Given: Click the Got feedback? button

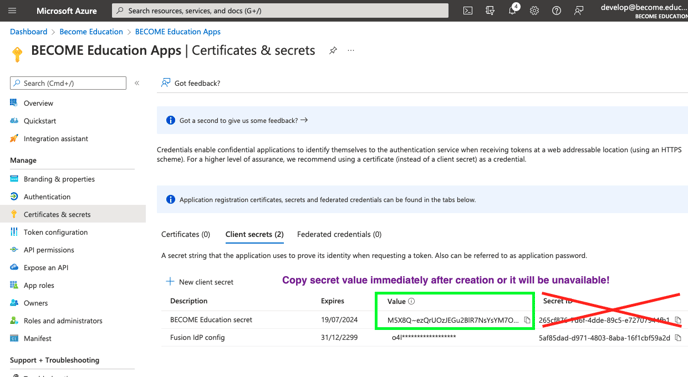Looking at the screenshot, I should click(x=191, y=83).
